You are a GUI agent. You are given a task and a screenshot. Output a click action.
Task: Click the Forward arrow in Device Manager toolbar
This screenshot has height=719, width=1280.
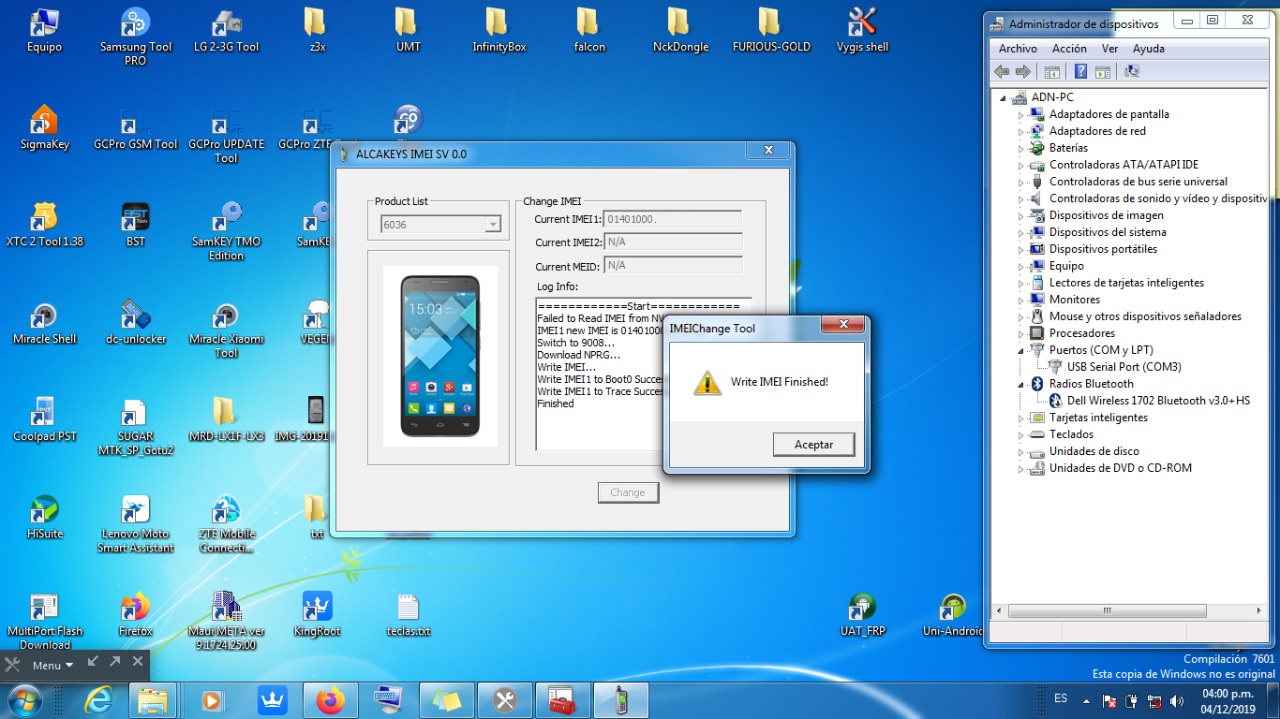pos(1022,72)
